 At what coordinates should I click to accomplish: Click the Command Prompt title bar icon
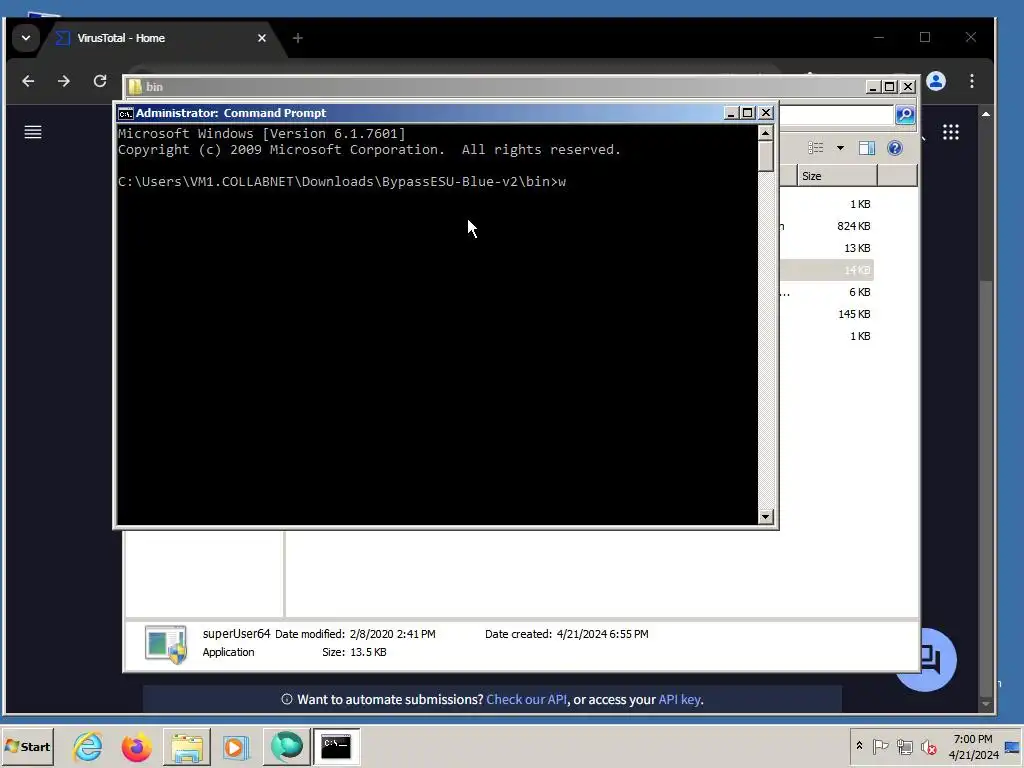(125, 113)
